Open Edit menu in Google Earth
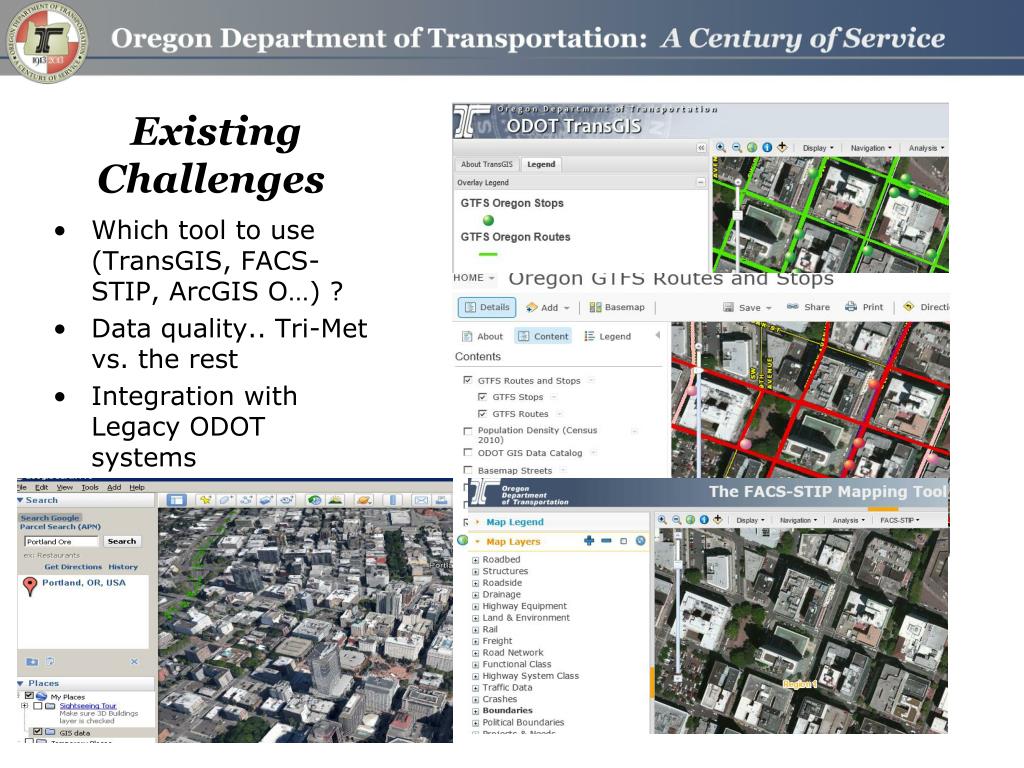This screenshot has width=1024, height=768. 42,487
